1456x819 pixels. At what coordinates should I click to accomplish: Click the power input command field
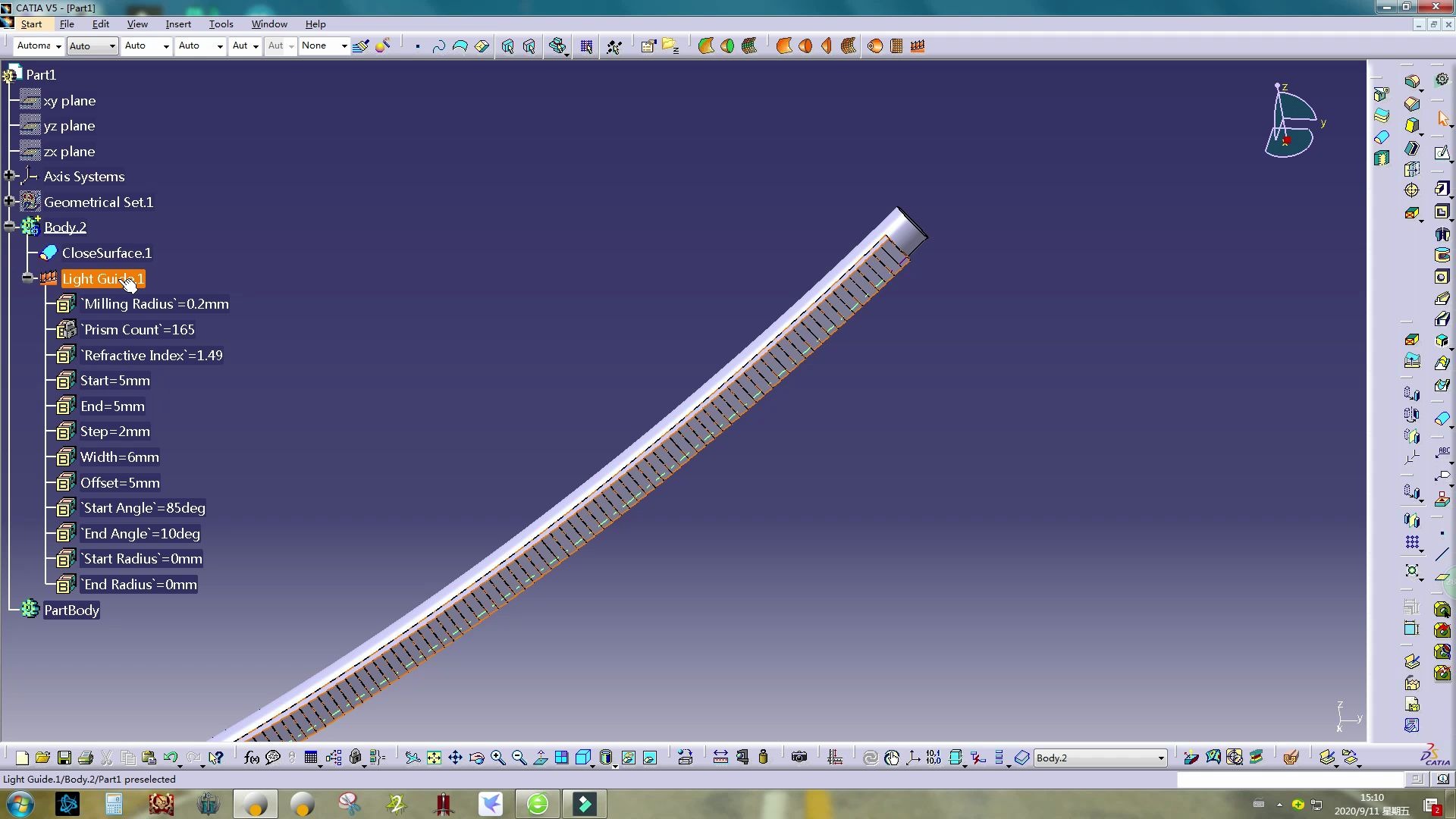1289,779
